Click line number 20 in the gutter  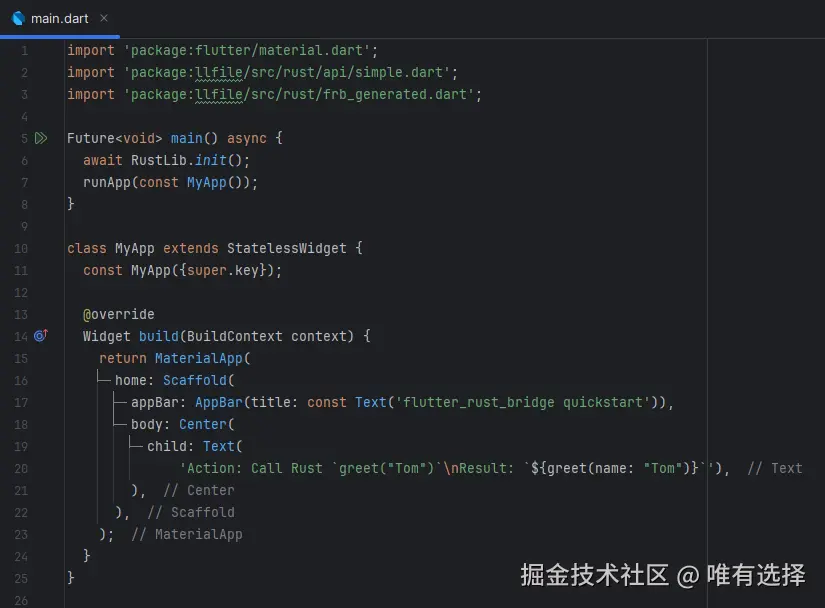(21, 469)
